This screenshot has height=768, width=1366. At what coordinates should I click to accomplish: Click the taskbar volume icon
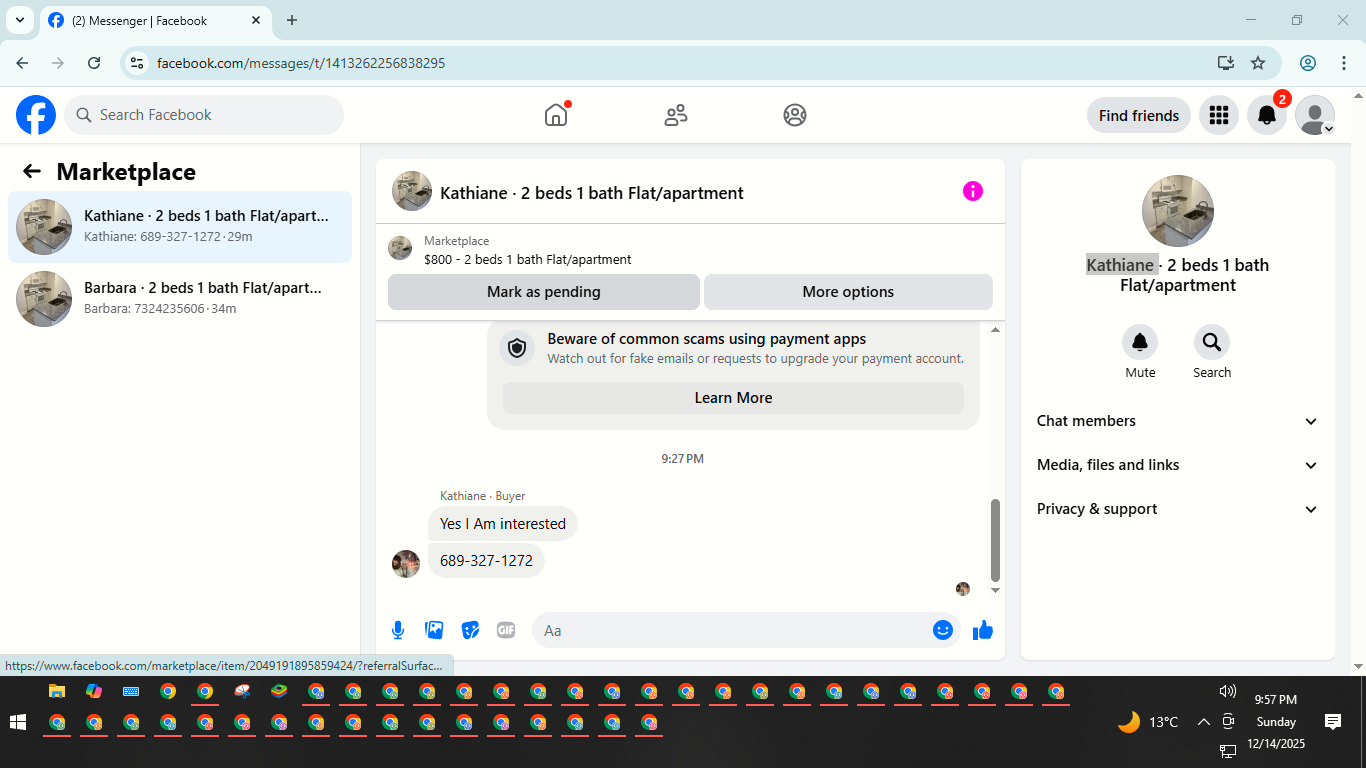1228,692
